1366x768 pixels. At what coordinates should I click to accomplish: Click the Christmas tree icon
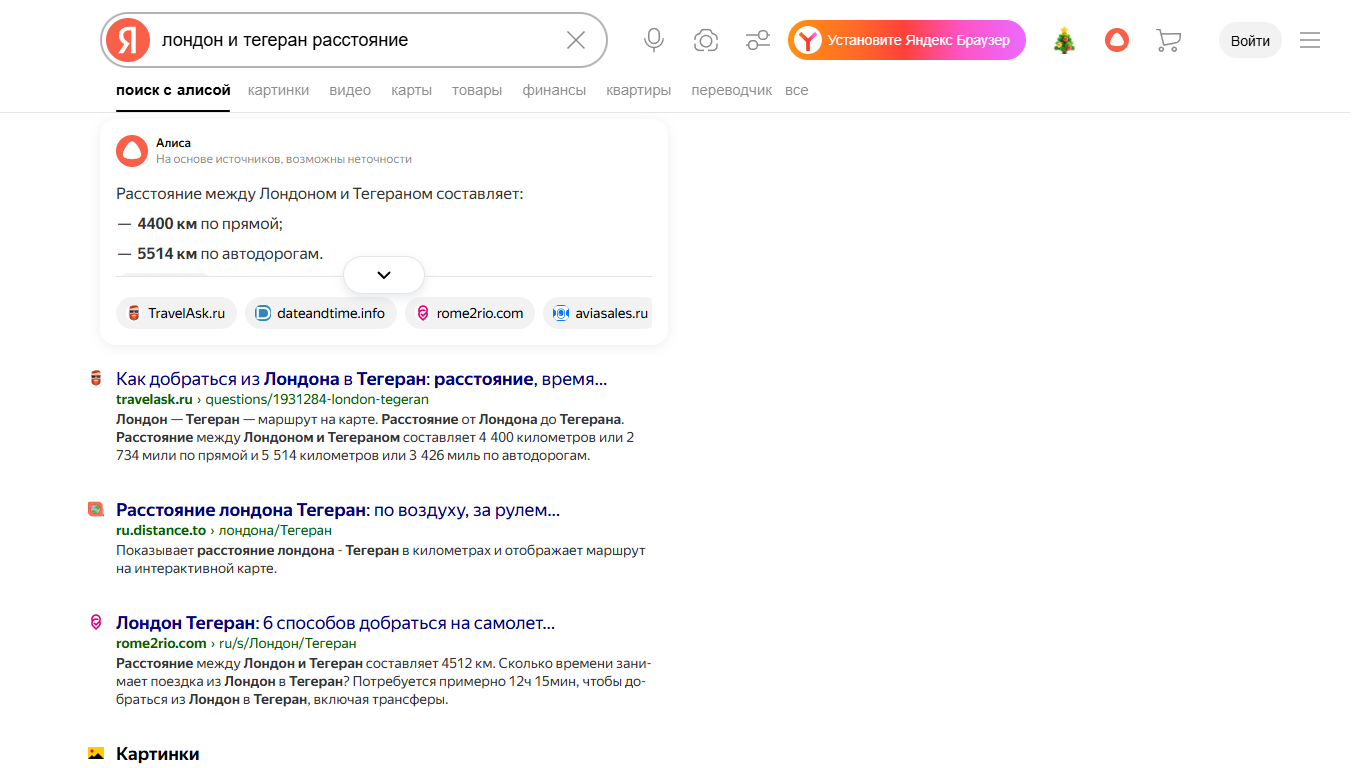[x=1064, y=41]
